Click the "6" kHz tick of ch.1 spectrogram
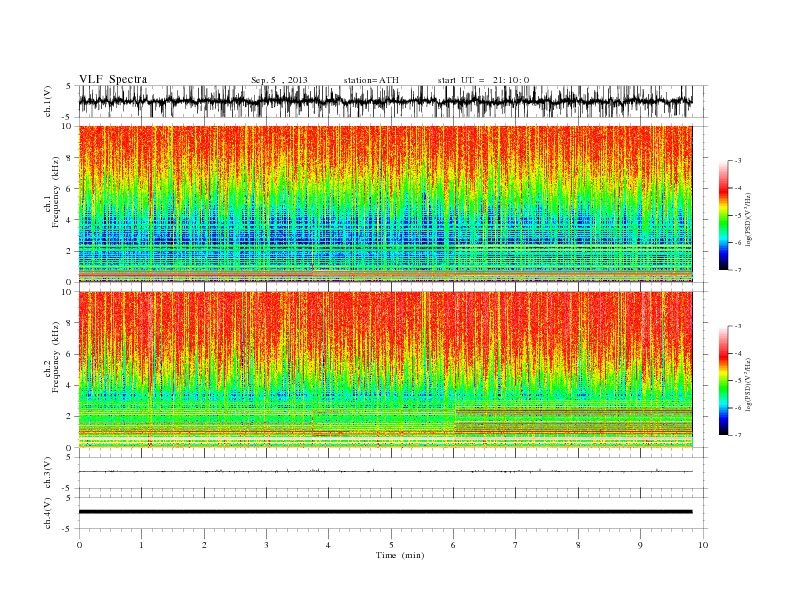This screenshot has width=792, height=612. click(70, 188)
